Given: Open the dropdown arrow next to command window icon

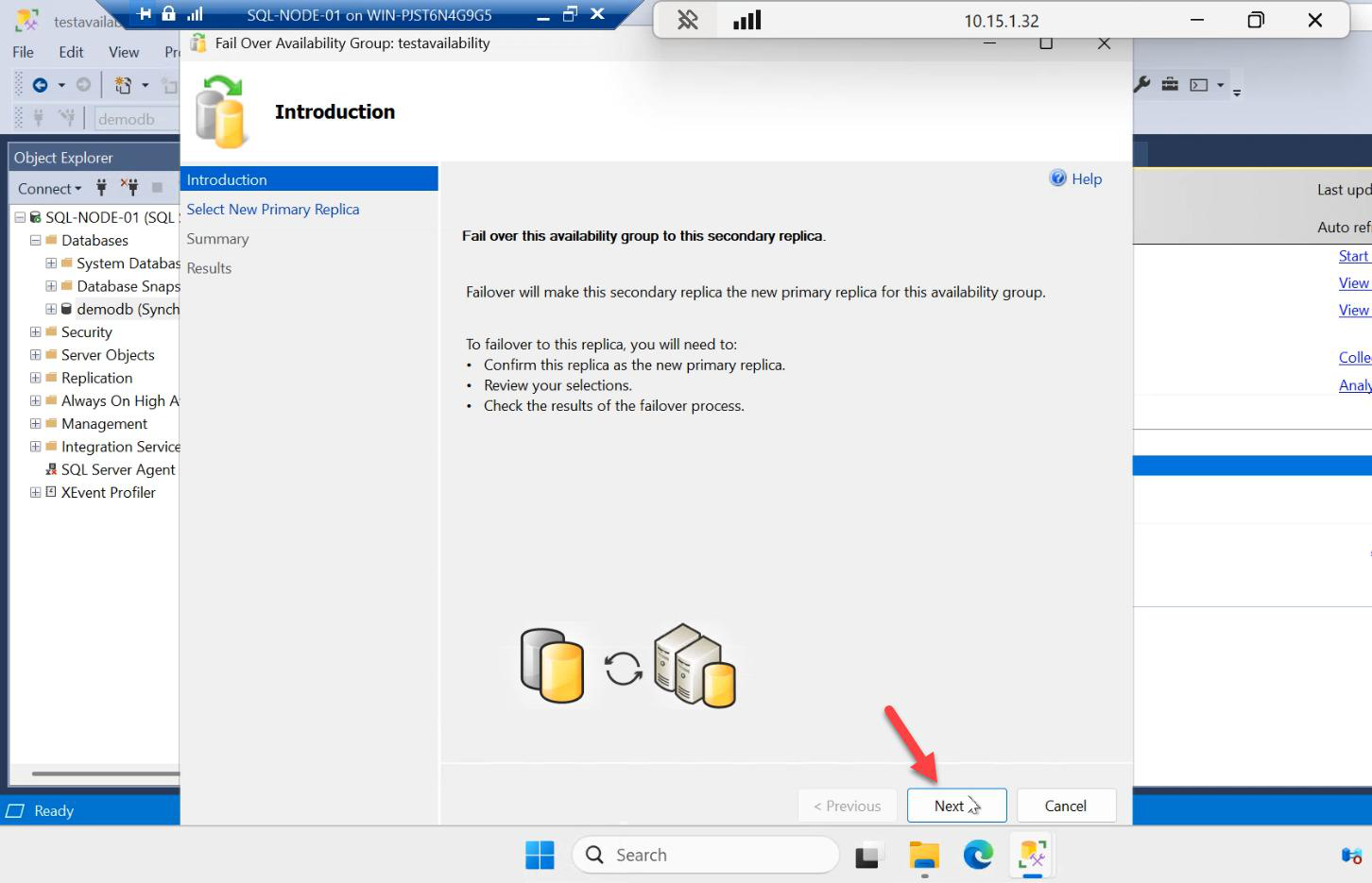Looking at the screenshot, I should click(1220, 85).
